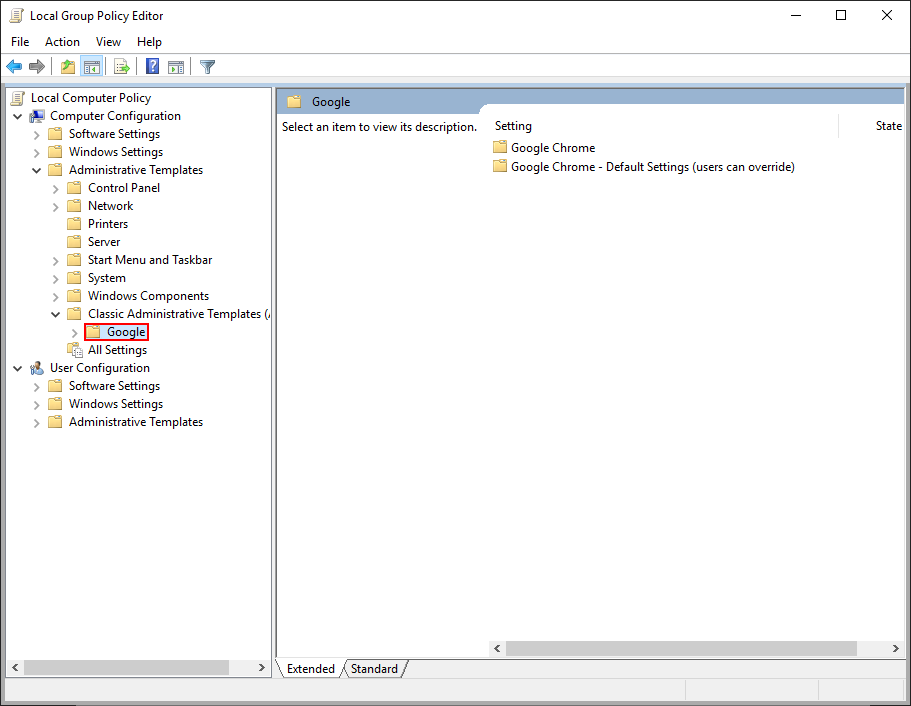
Task: Collapse the User Configuration node
Action: (18, 368)
